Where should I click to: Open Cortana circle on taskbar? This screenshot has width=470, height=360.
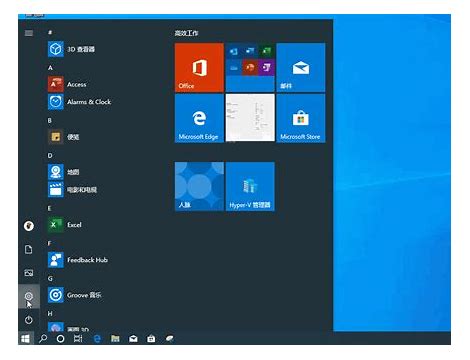[x=60, y=339]
